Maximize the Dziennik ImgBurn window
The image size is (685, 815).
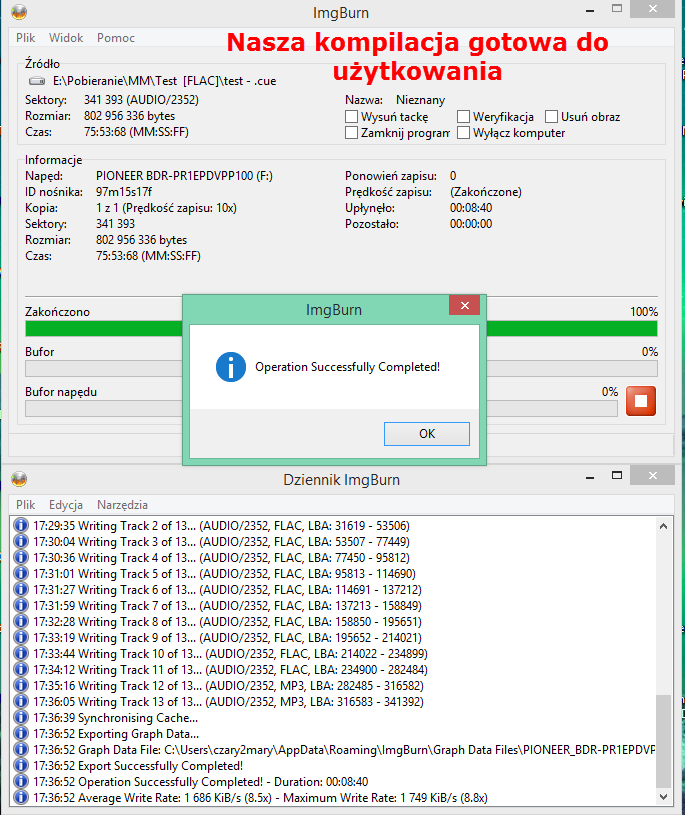pyautogui.click(x=617, y=475)
